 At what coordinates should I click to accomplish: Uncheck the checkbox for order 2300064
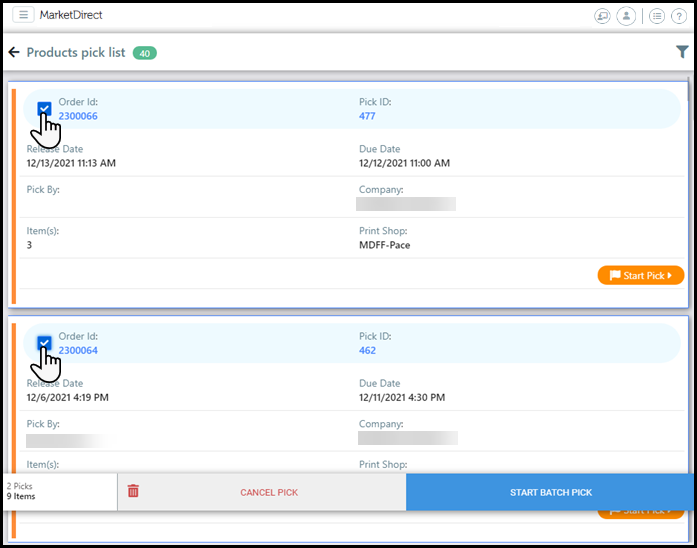[x=44, y=343]
